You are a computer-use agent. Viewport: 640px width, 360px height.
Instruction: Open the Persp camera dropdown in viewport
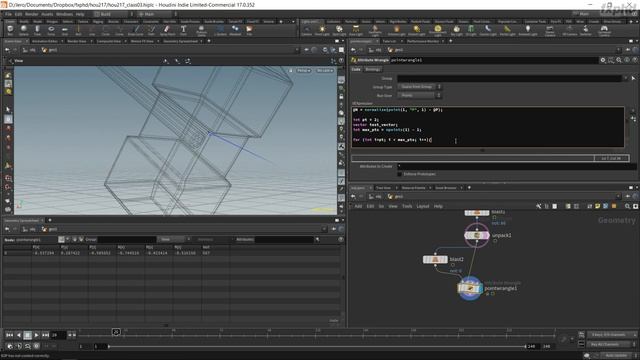pos(303,71)
